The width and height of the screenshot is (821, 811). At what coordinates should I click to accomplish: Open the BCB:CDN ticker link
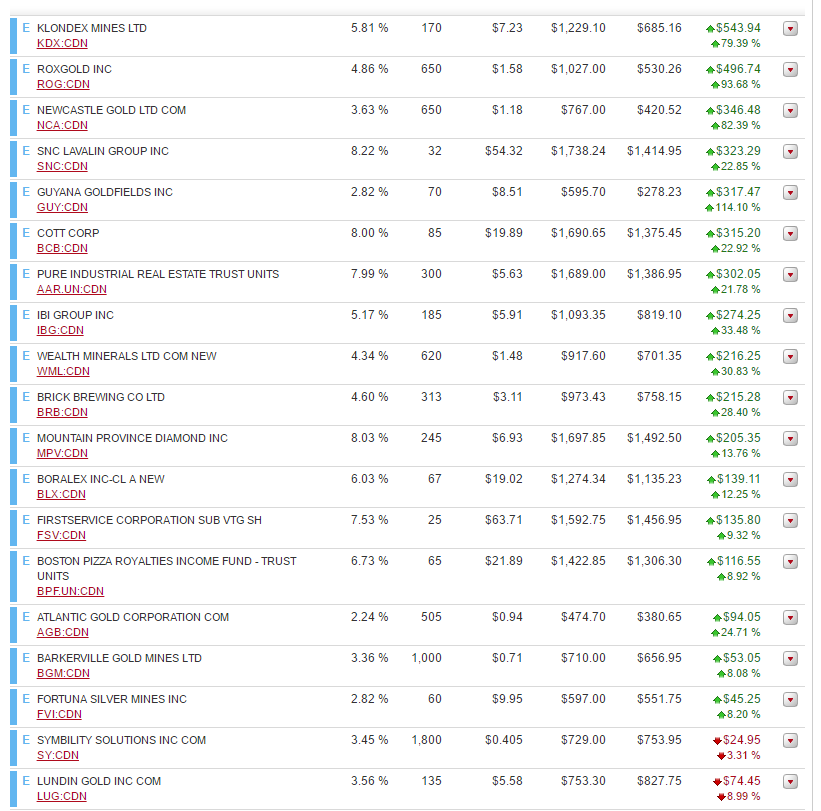(62, 249)
